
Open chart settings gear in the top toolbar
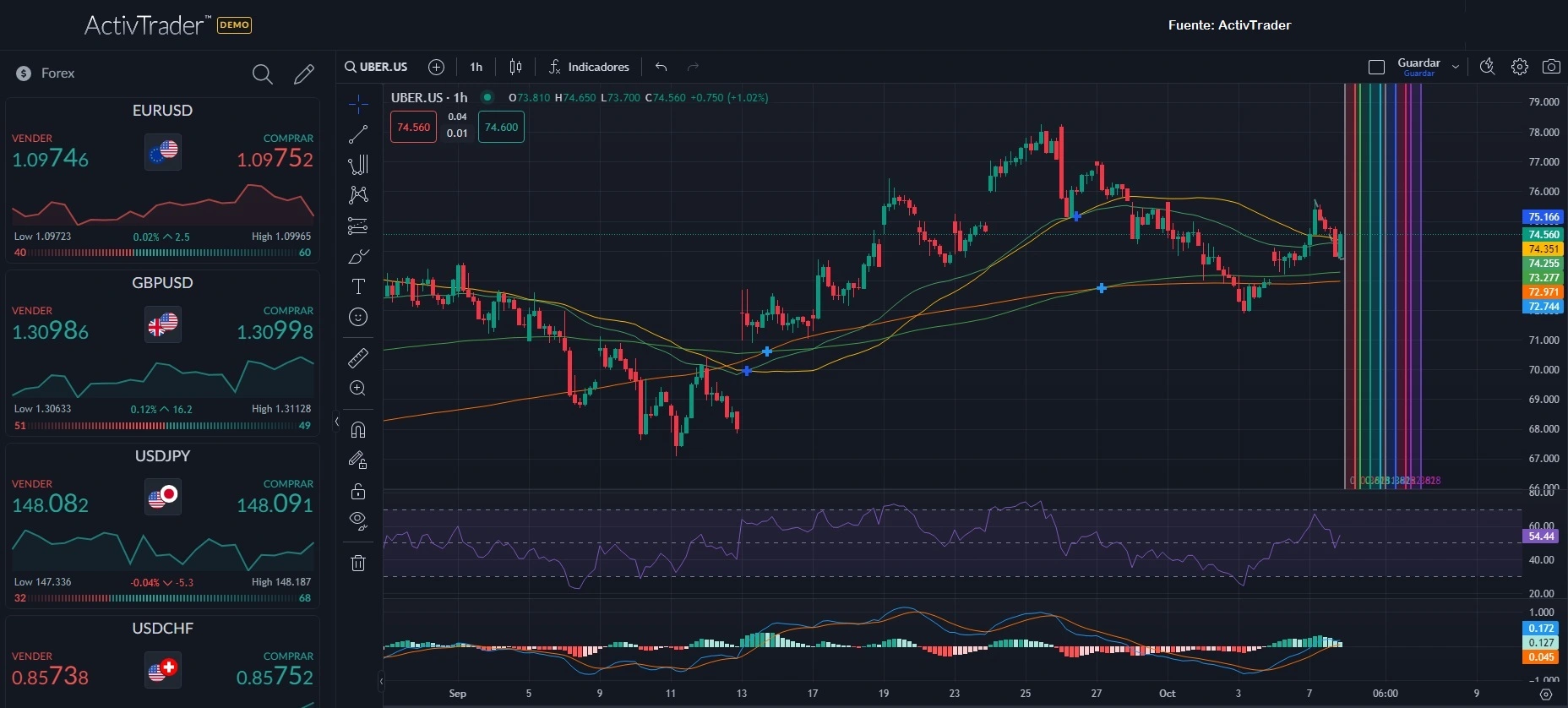[x=1520, y=67]
